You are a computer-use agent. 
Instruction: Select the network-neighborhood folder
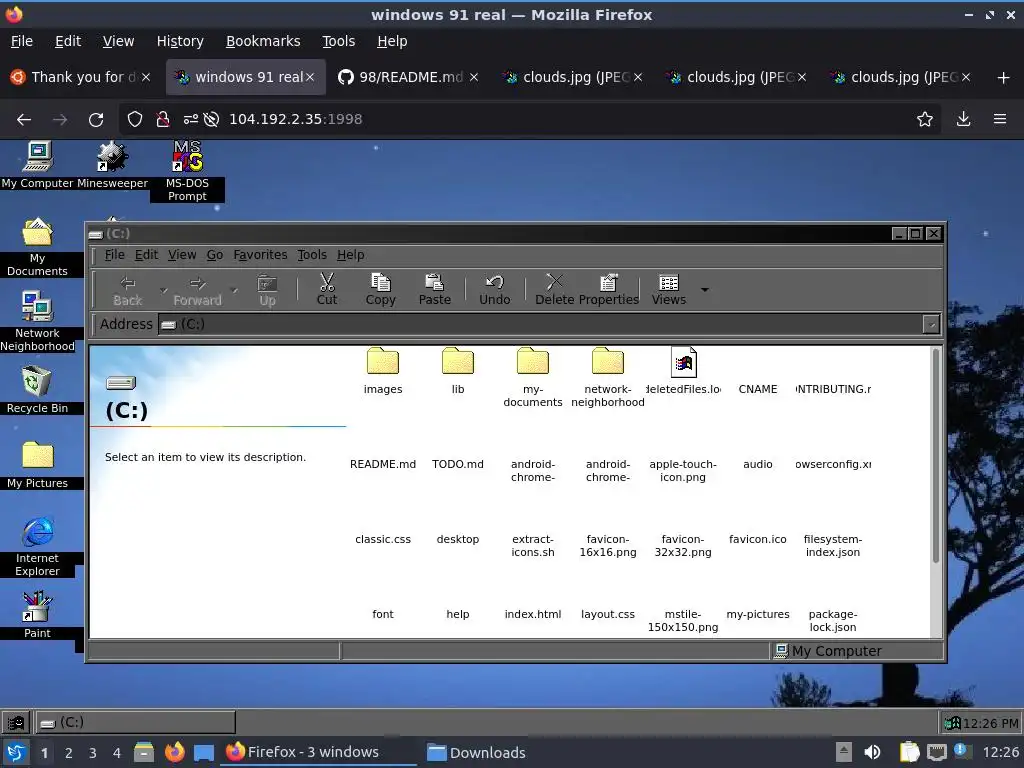(608, 377)
